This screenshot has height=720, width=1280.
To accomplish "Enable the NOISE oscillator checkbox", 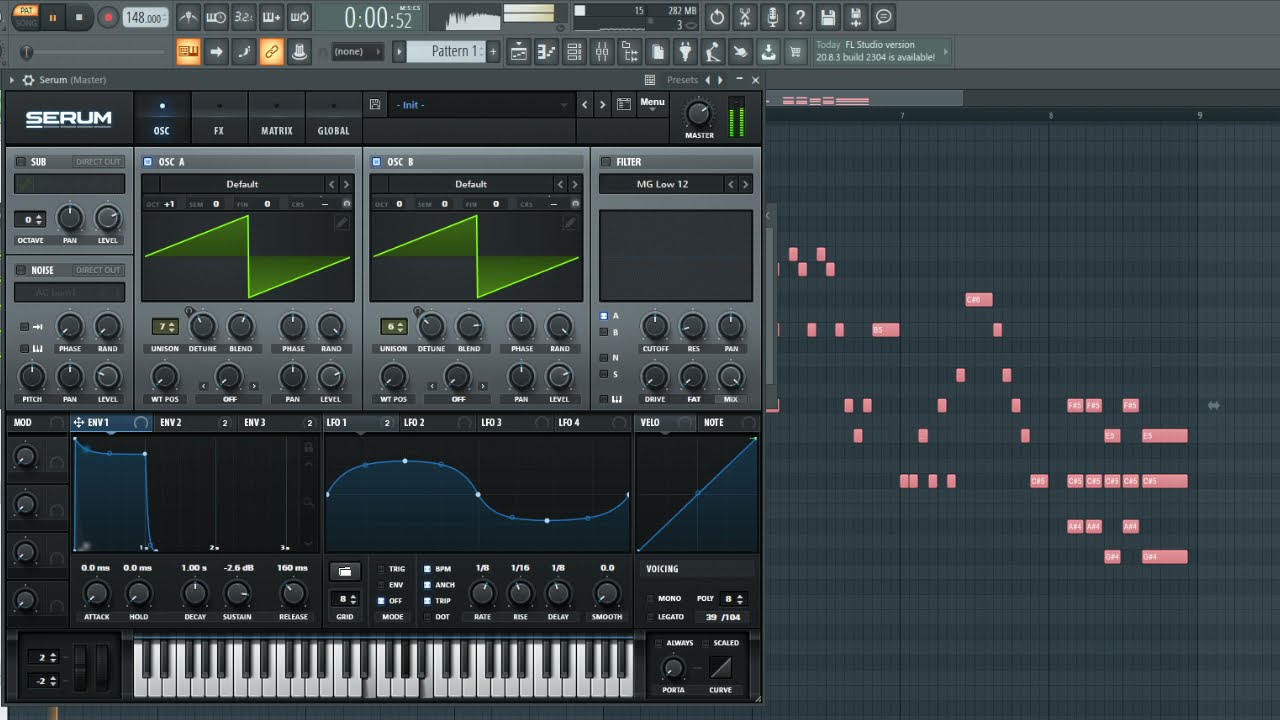I will coord(21,270).
